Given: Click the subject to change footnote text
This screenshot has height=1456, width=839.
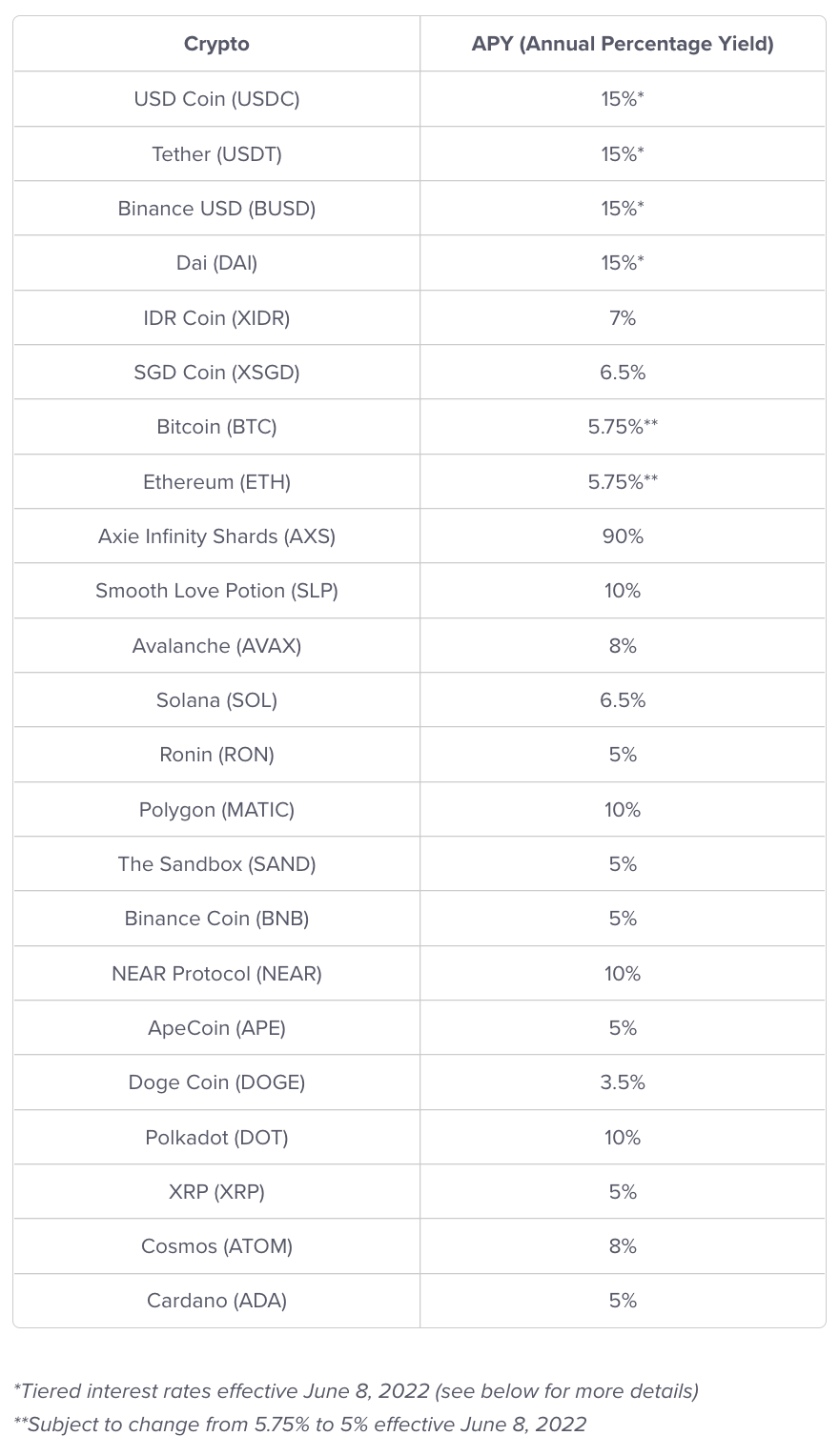Looking at the screenshot, I should 300,1425.
